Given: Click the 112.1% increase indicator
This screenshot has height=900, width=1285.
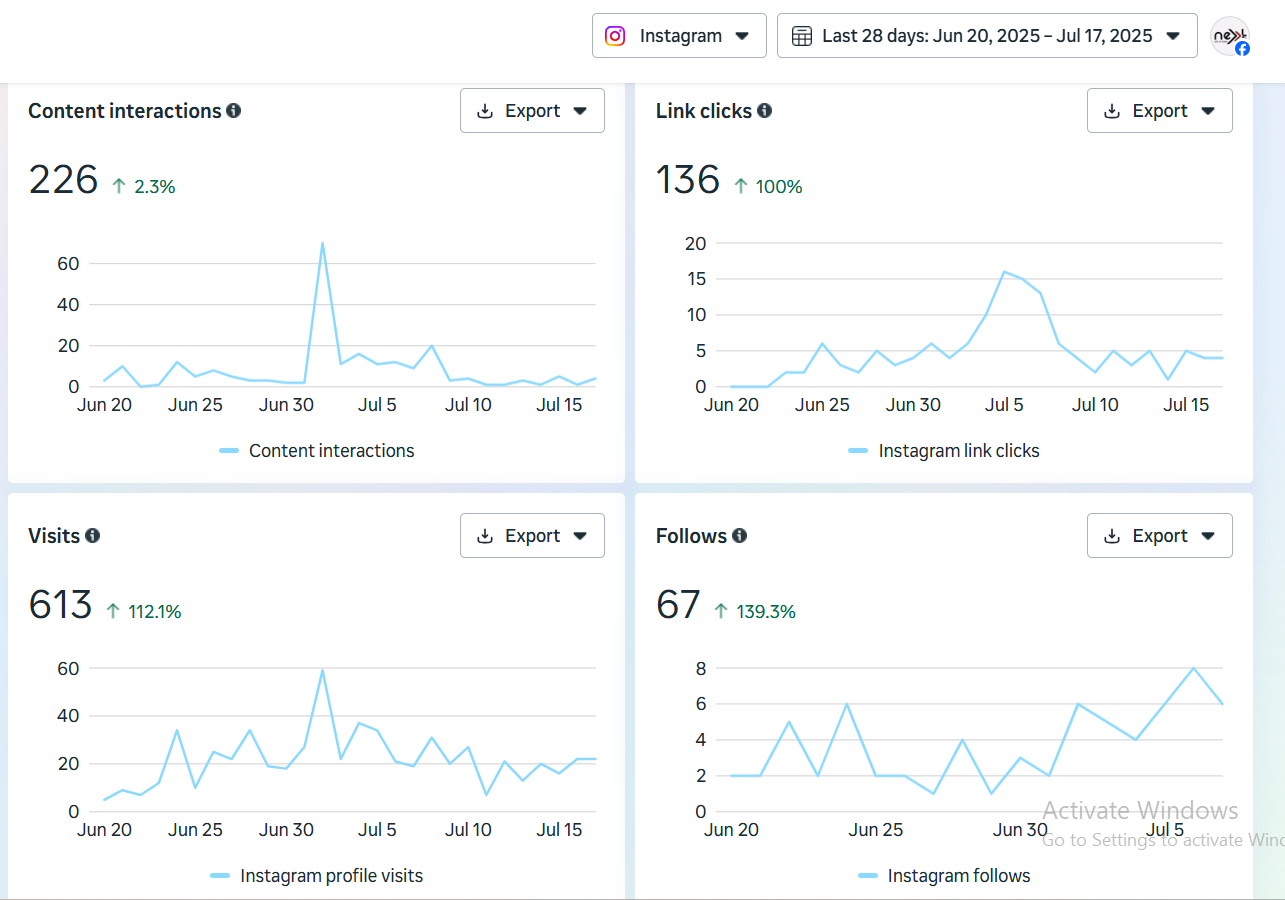Looking at the screenshot, I should pyautogui.click(x=143, y=611).
